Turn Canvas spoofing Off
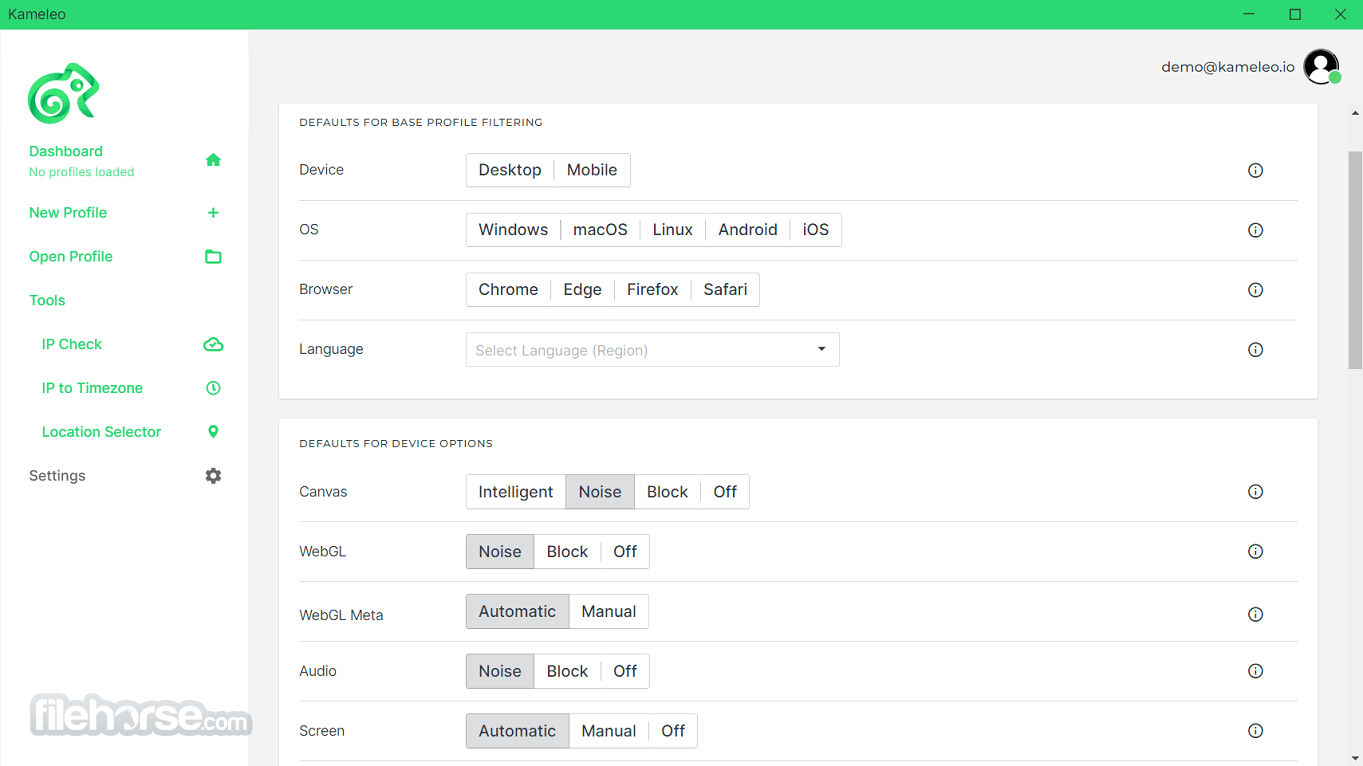This screenshot has height=766, width=1363. tap(725, 492)
